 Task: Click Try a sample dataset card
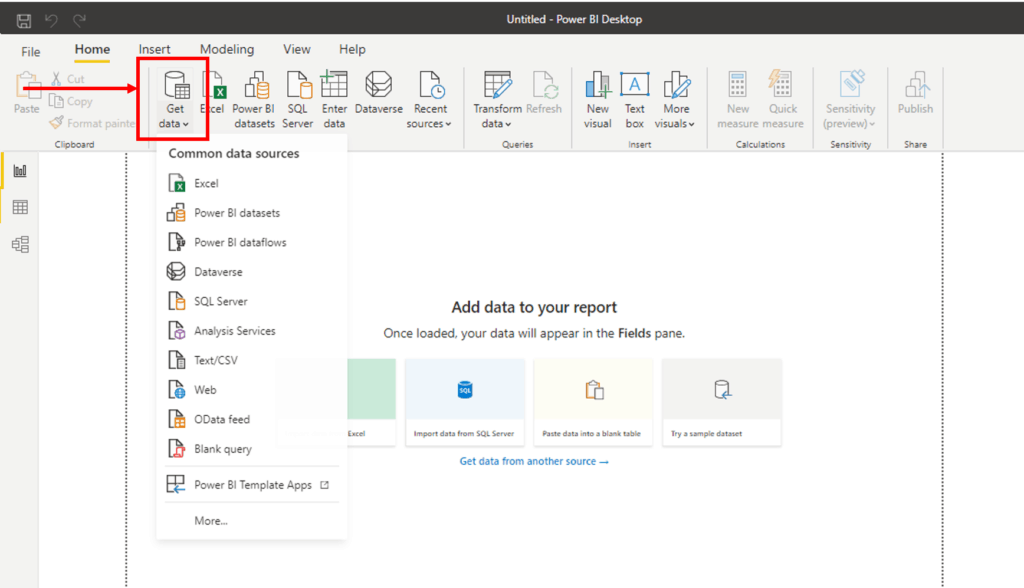point(721,402)
